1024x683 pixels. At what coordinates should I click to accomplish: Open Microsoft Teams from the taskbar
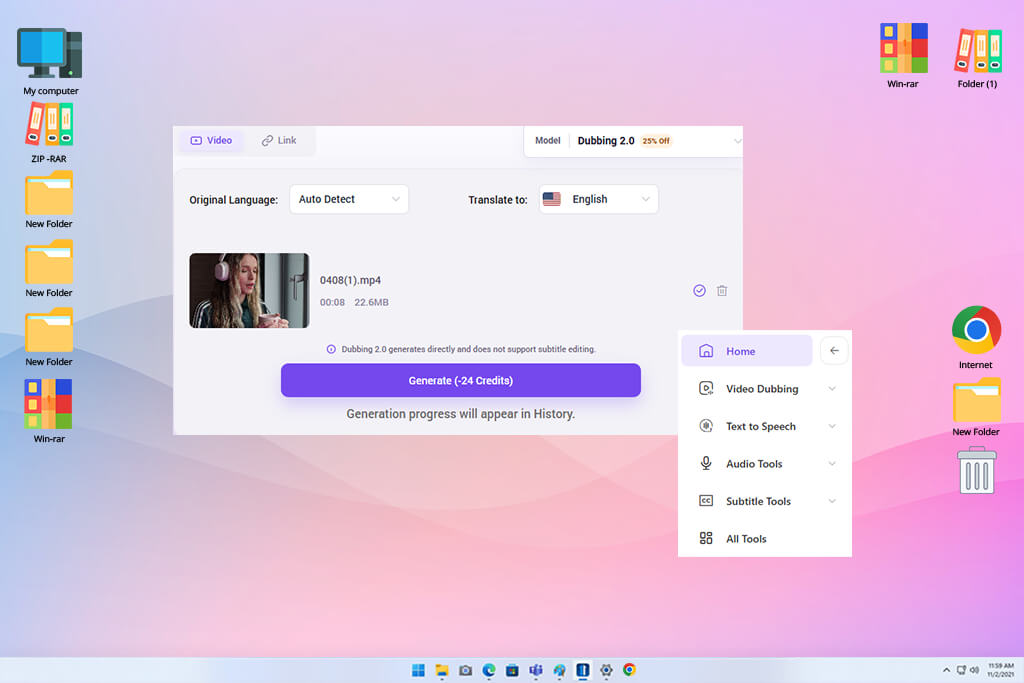click(x=536, y=670)
